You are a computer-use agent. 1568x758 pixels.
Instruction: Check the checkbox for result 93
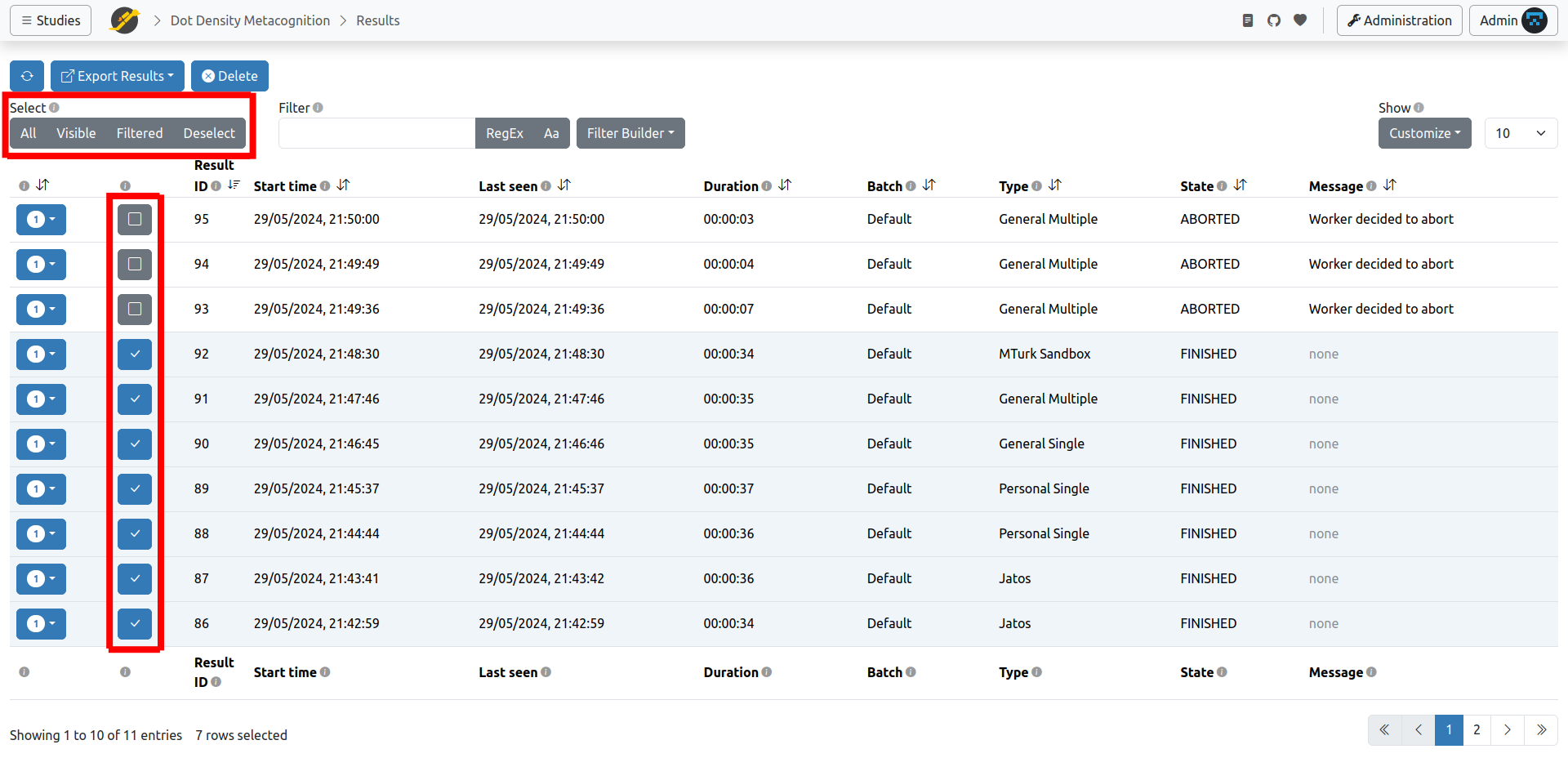135,309
